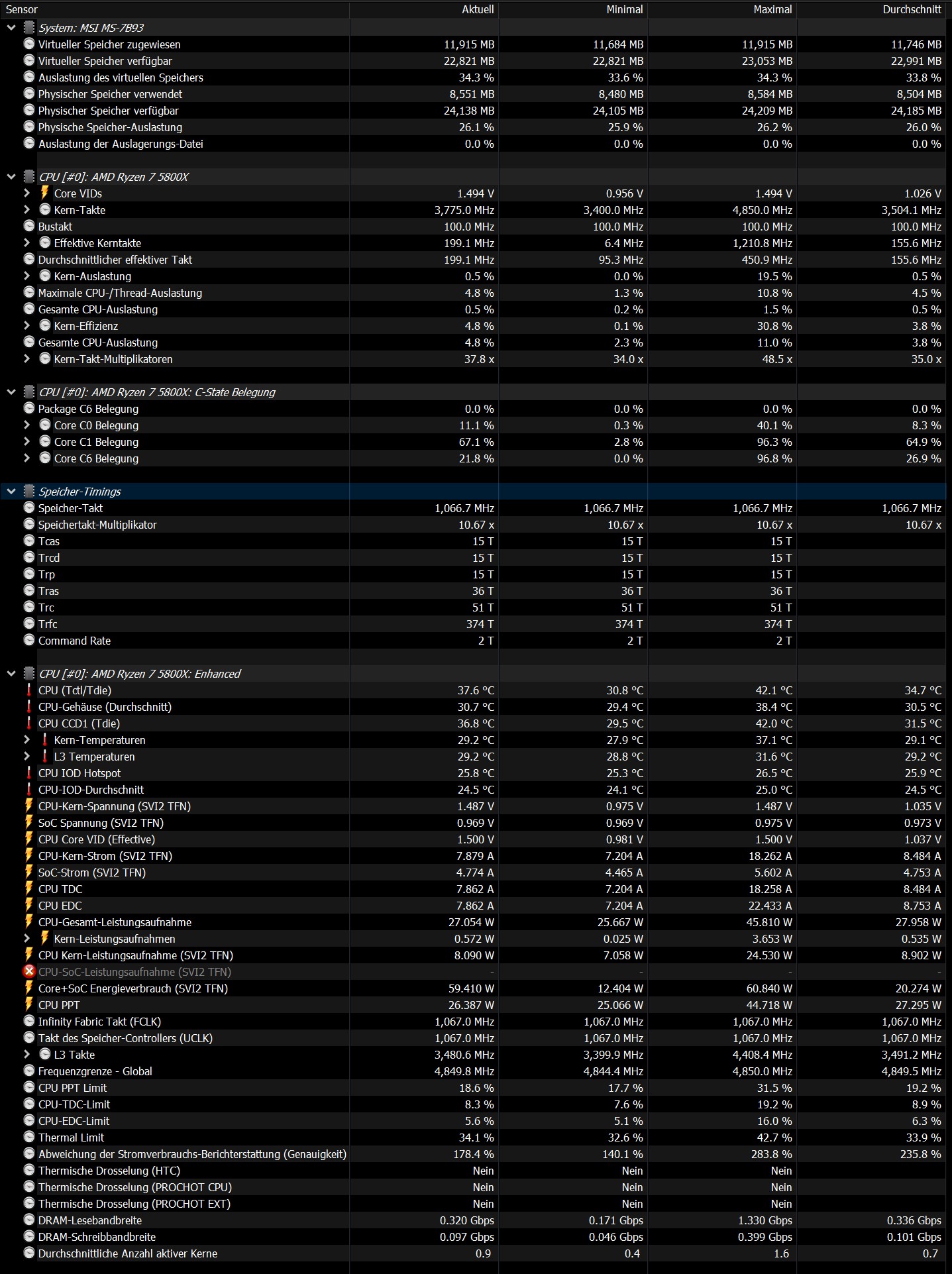The width and height of the screenshot is (952, 1274).
Task: Click the thermometer icon beside CPU-IOD-Durchschnitt
Action: click(29, 789)
